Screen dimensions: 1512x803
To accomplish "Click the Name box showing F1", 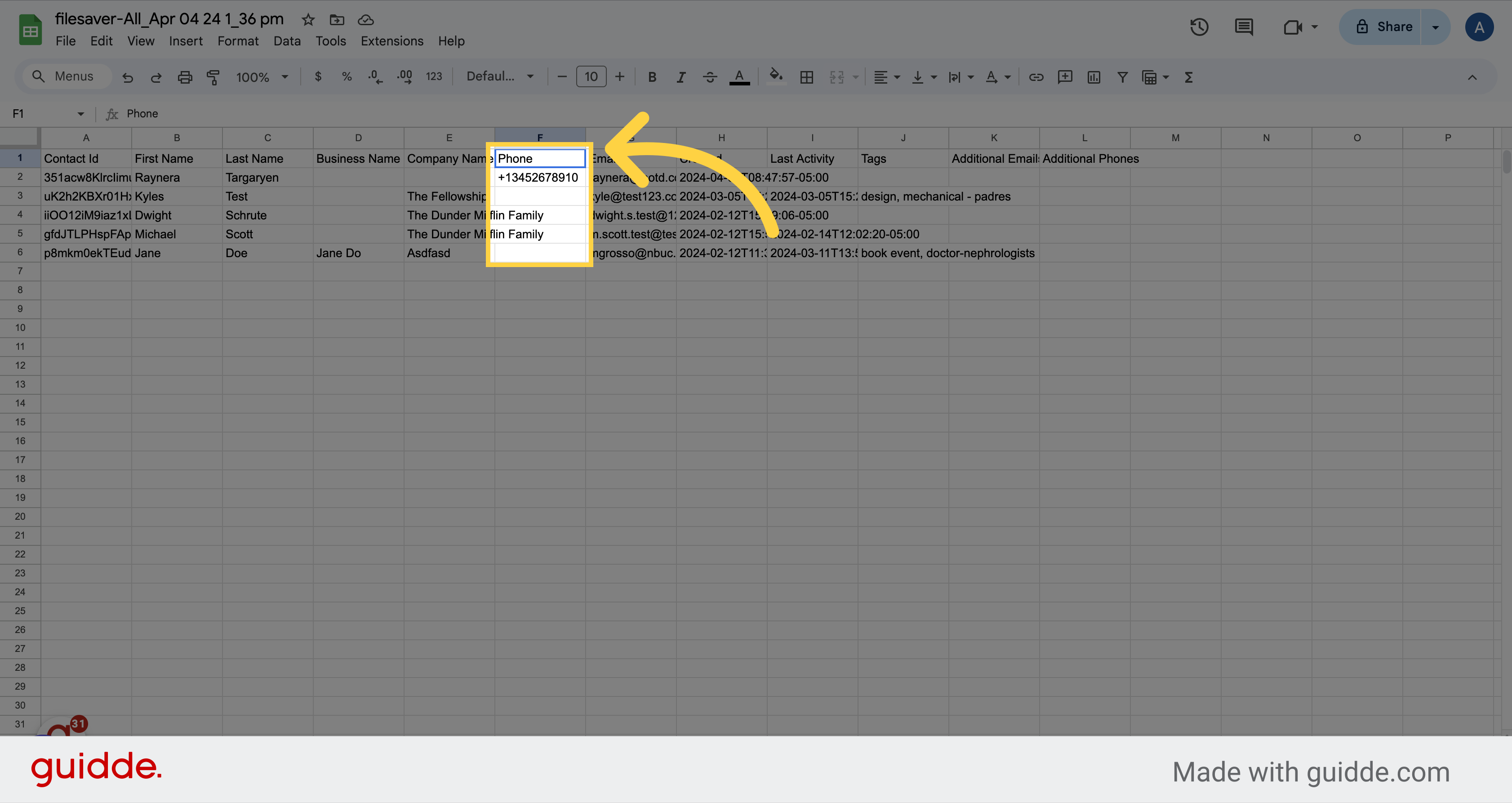I will [x=48, y=114].
